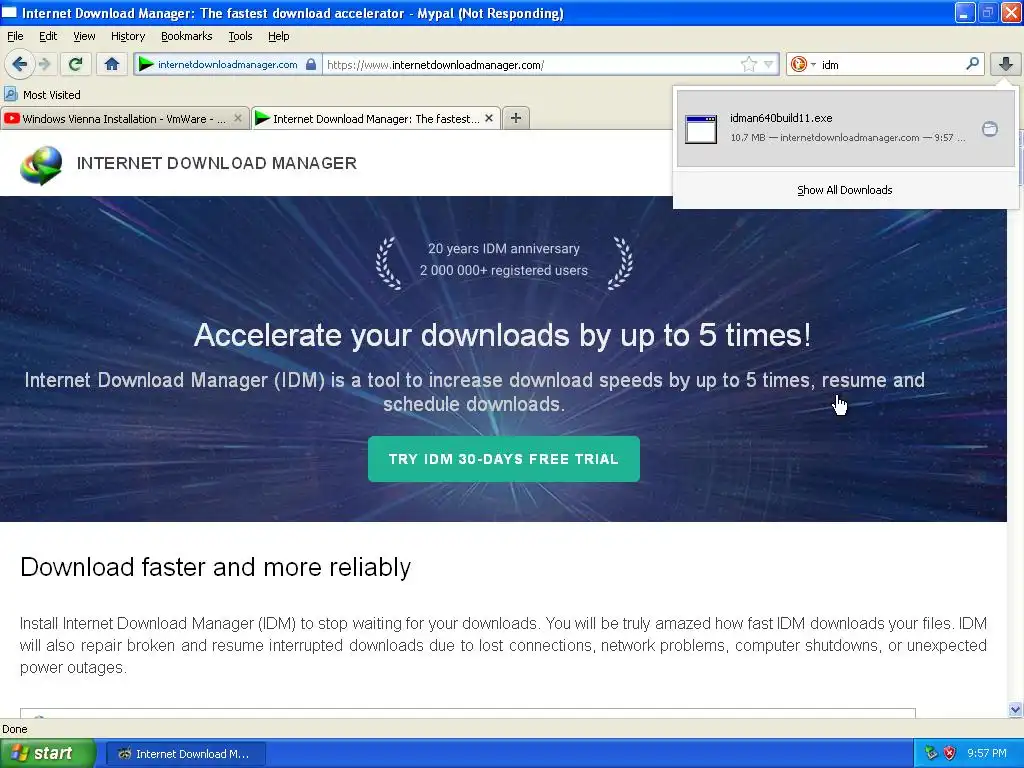Click the Done status bar text
This screenshot has height=768, width=1024.
click(15, 729)
